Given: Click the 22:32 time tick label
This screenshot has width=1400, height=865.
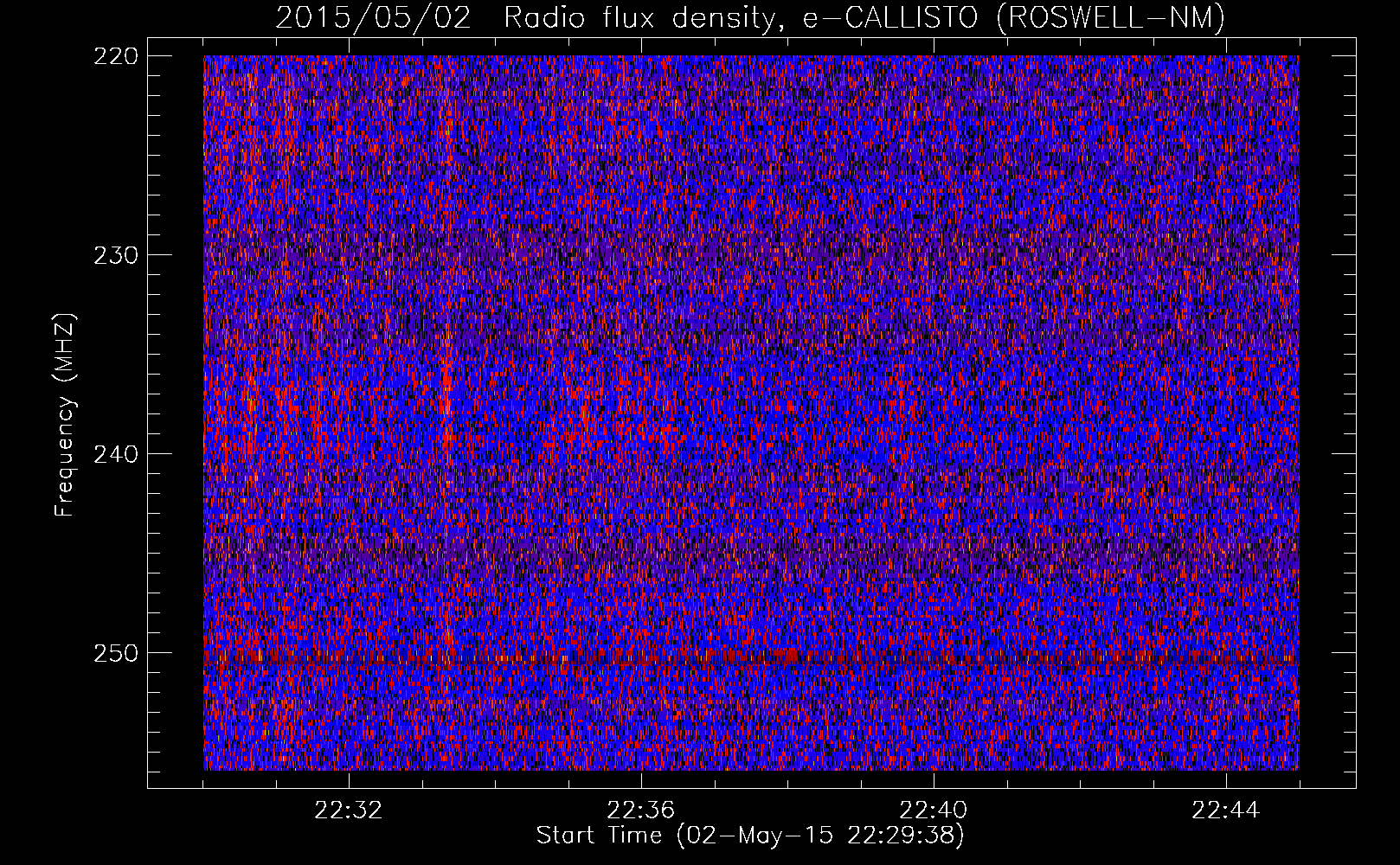Looking at the screenshot, I should tap(349, 811).
